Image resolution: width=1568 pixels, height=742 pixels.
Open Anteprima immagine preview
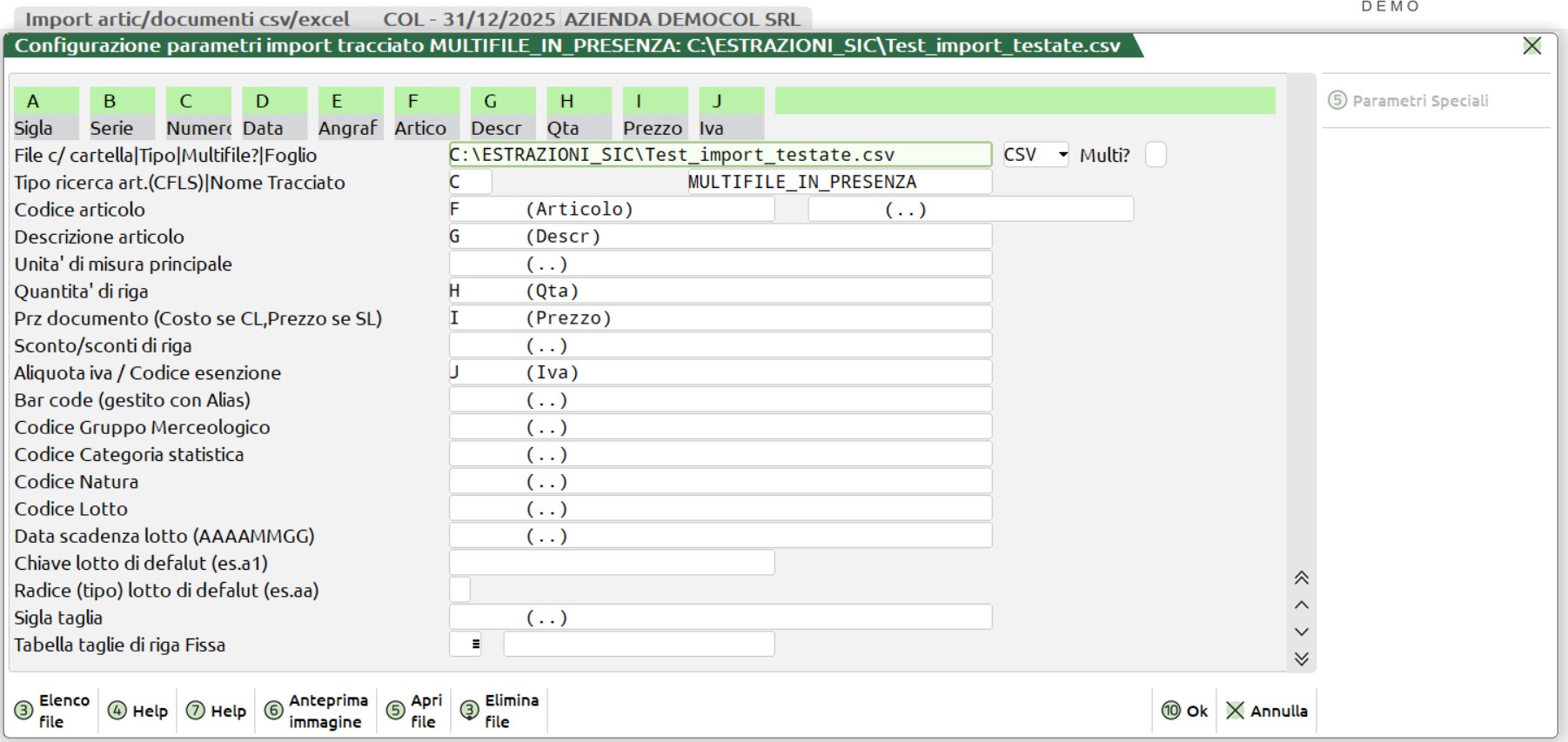[x=316, y=711]
